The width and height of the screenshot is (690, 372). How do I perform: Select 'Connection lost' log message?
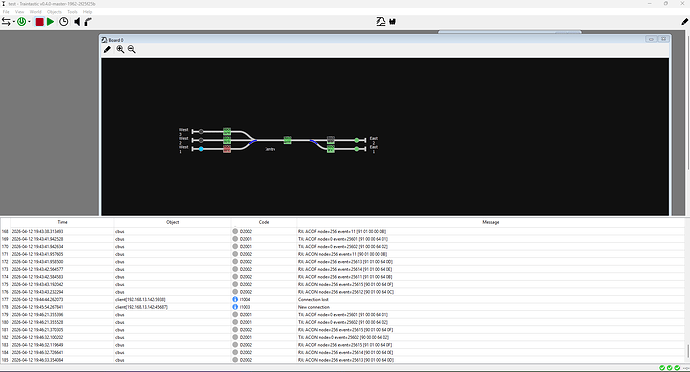313,299
